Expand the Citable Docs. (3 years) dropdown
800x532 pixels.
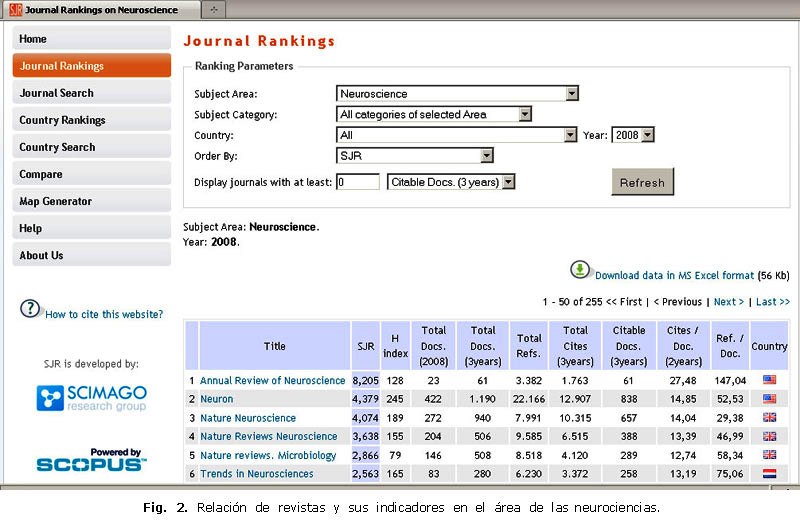pyautogui.click(x=451, y=182)
